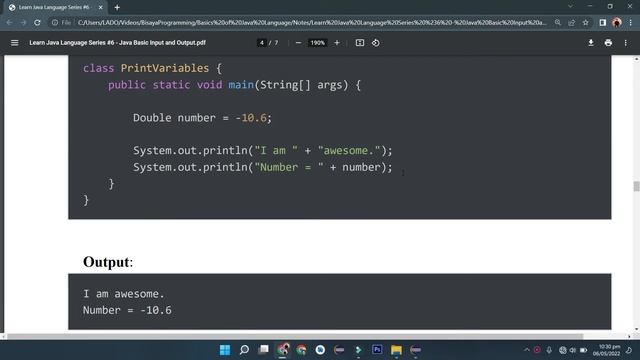Open the Windows Start menu
The height and width of the screenshot is (360, 640).
[225, 350]
